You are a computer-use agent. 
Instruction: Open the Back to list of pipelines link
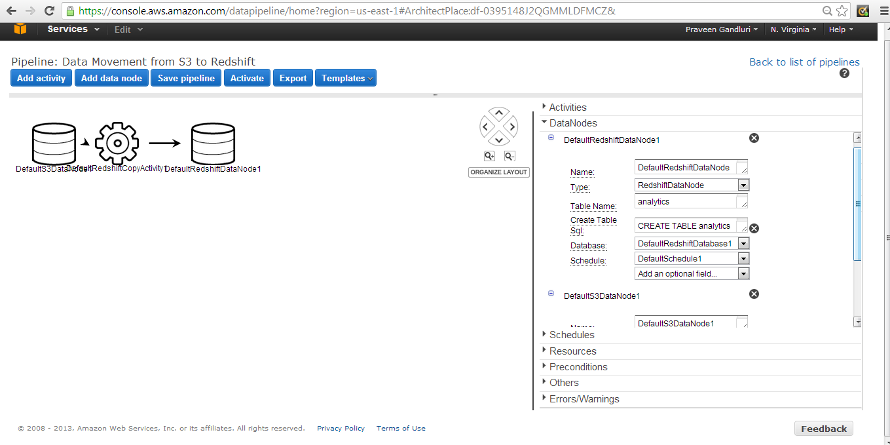(804, 62)
